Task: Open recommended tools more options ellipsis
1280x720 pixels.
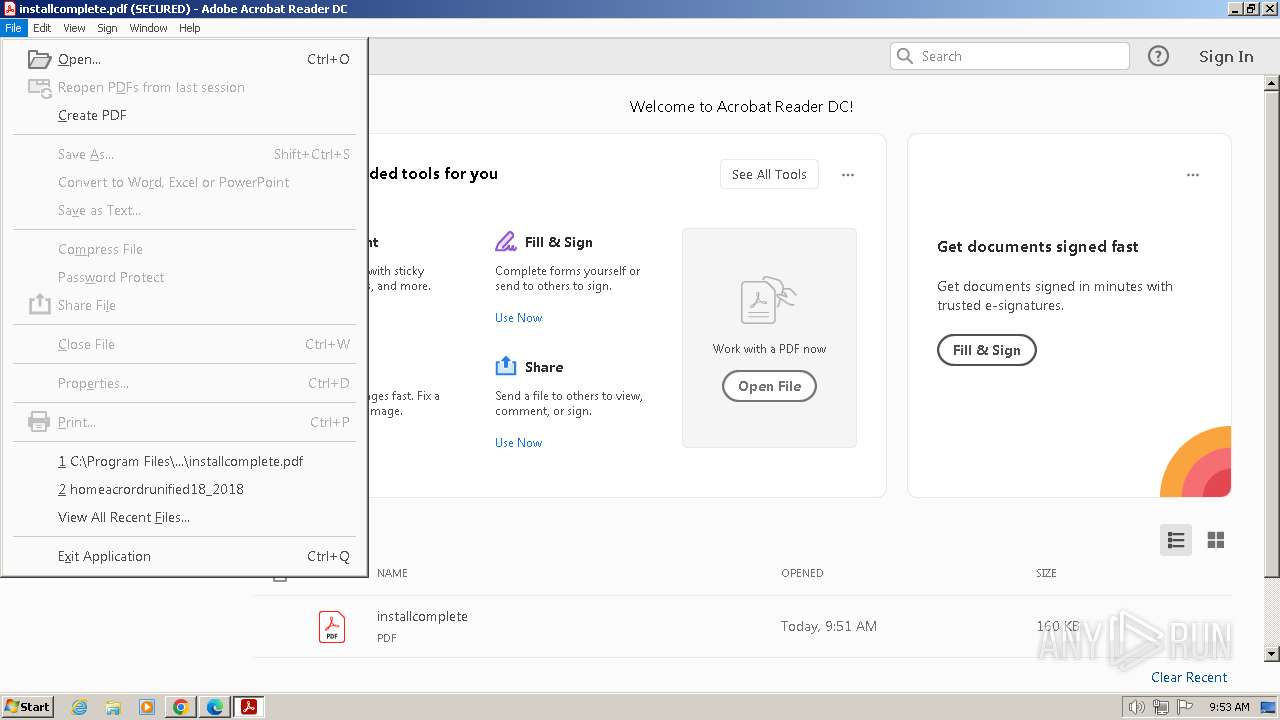Action: coord(848,175)
